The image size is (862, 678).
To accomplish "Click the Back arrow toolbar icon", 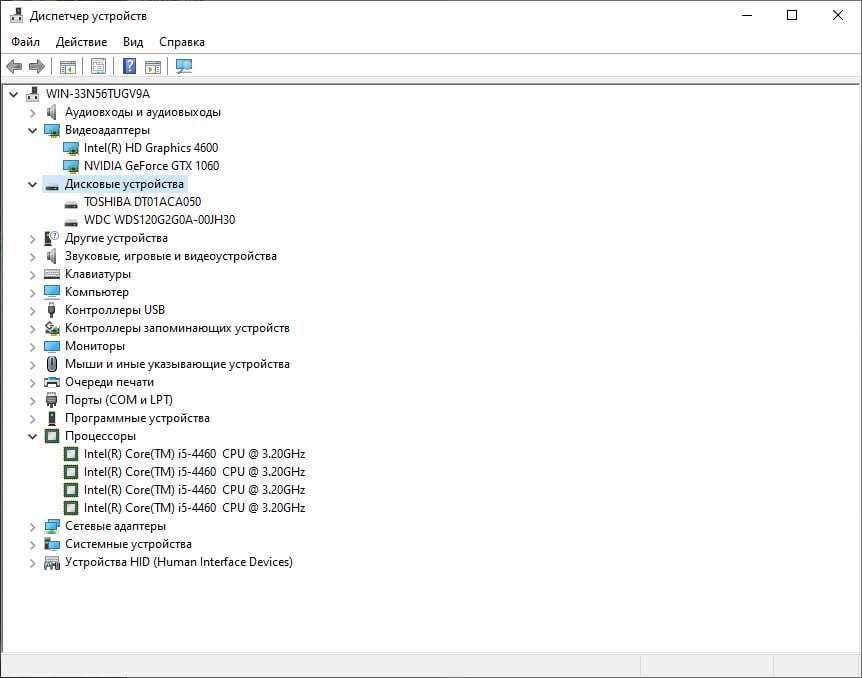I will click(14, 67).
